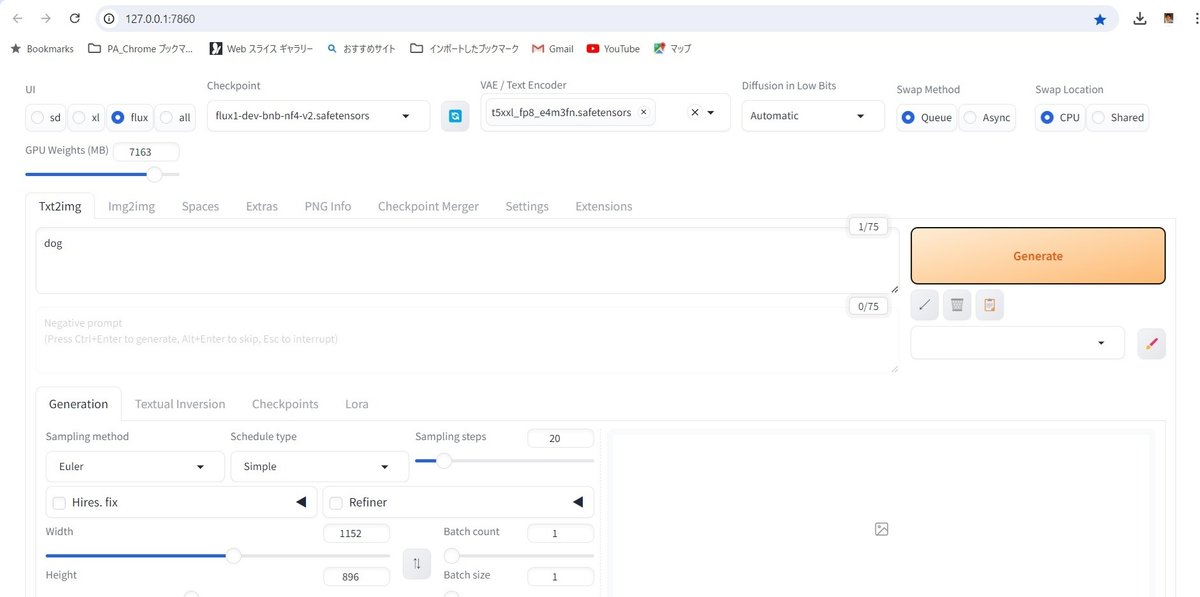Screen dimensions: 1200x597
Task: Select the Async swap method
Action: pos(969,117)
